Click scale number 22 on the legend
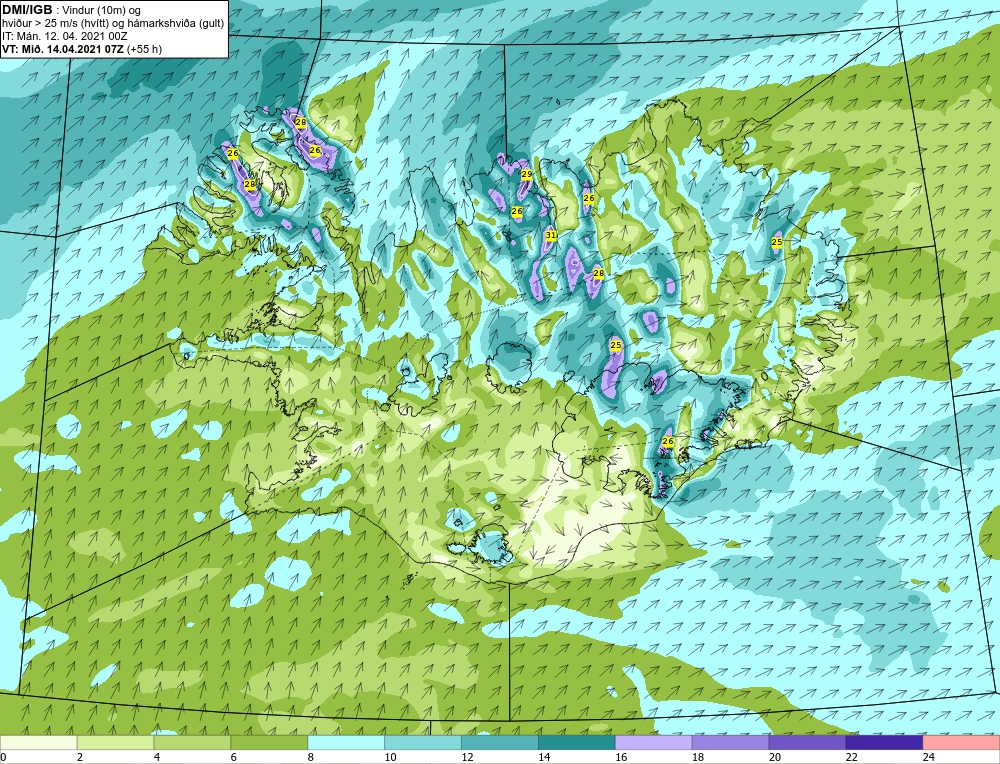Screen dimensions: 1000x764 [x=851, y=757]
